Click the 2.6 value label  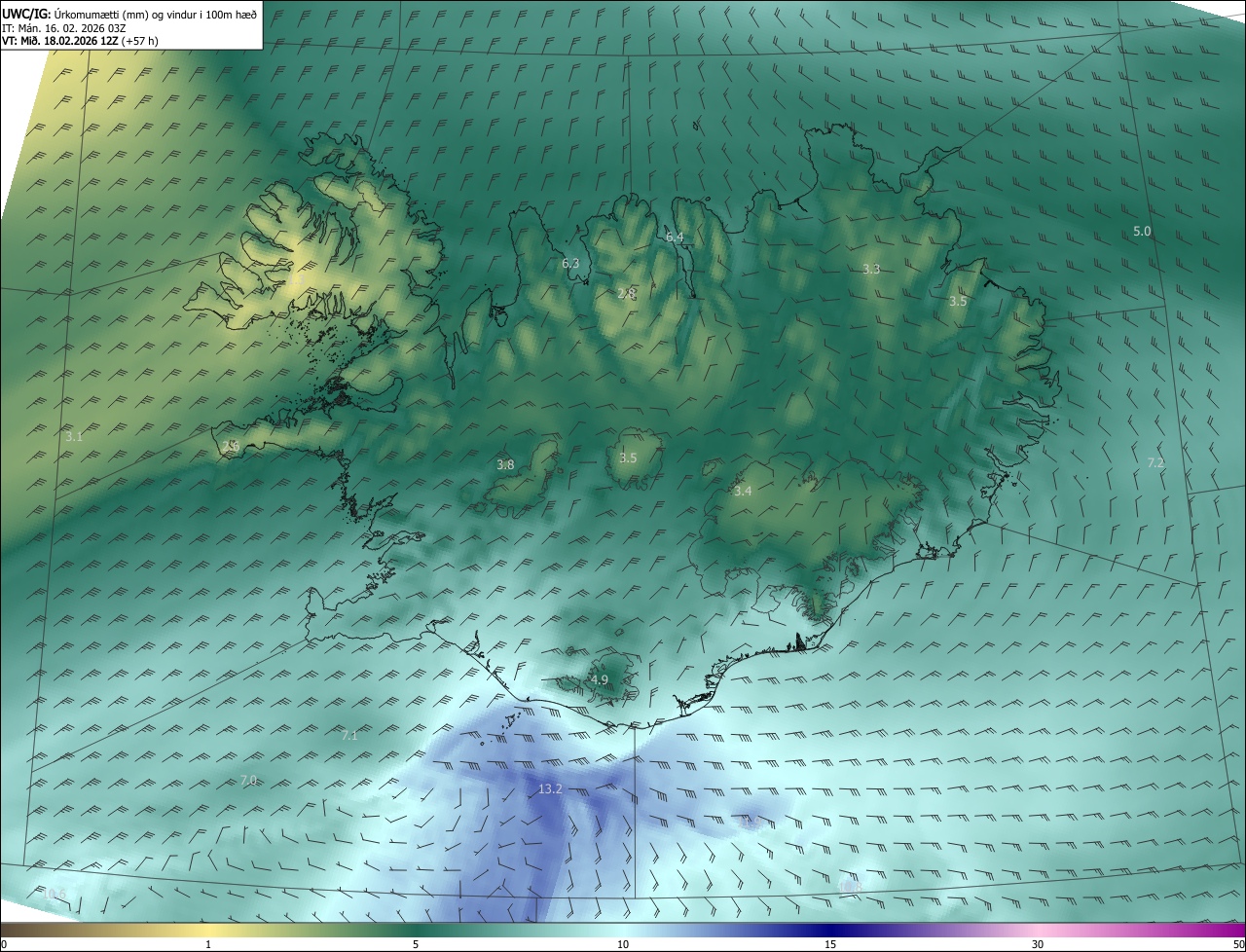pos(231,446)
